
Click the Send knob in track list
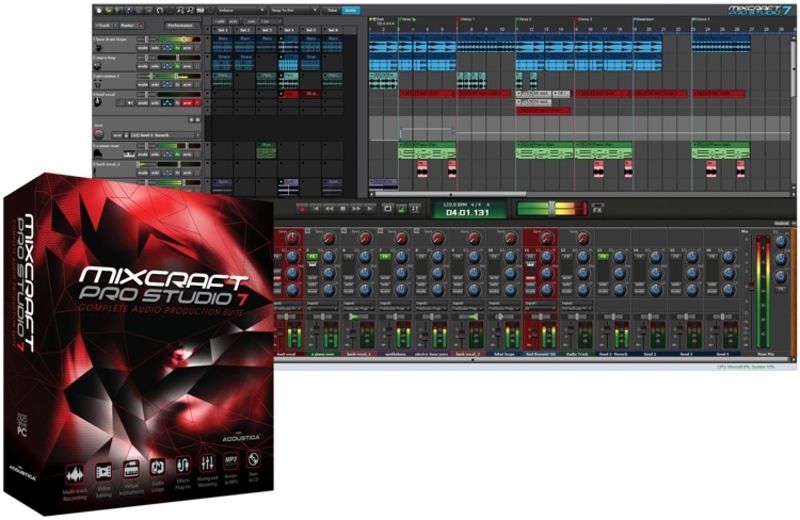click(98, 134)
